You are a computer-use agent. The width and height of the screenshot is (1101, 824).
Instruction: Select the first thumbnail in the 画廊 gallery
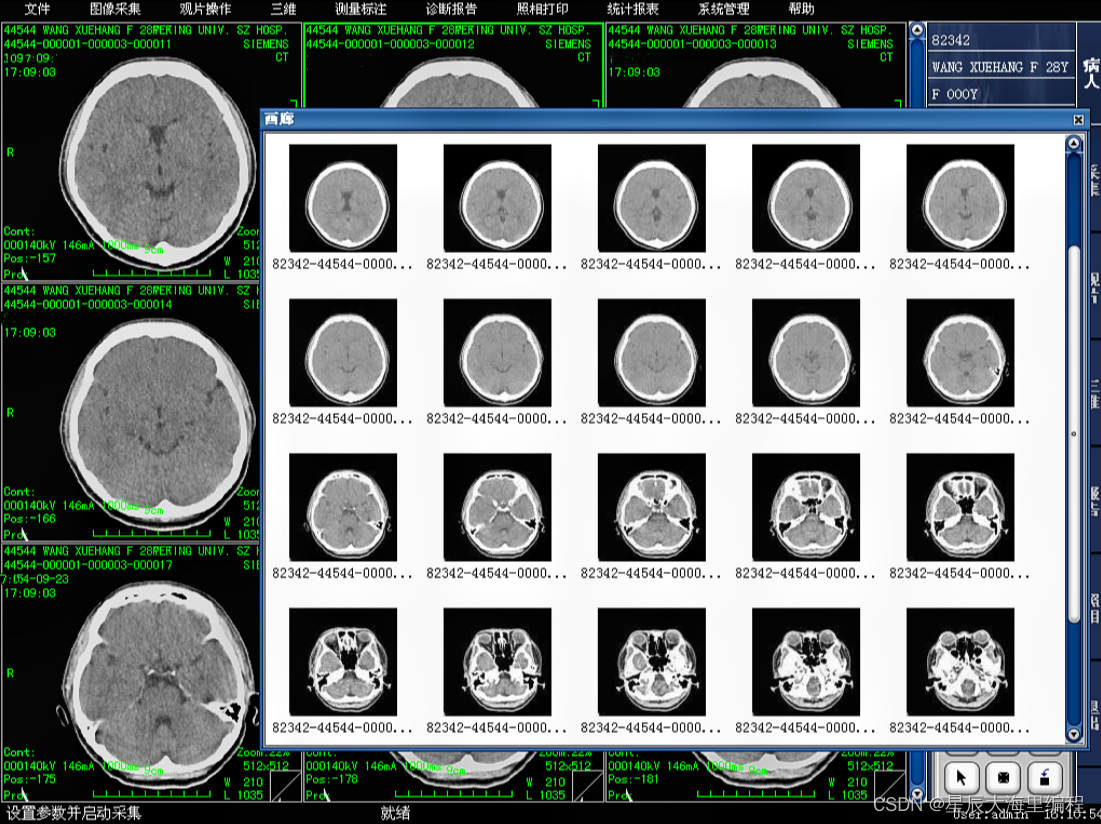343,196
